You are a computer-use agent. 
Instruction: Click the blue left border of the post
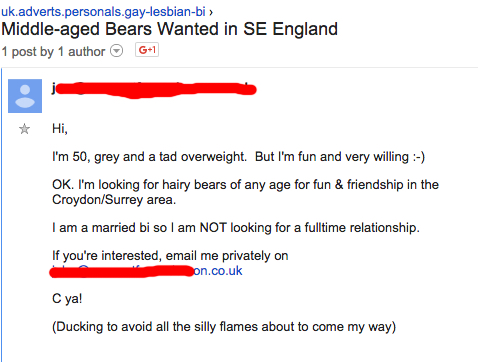click(1, 215)
